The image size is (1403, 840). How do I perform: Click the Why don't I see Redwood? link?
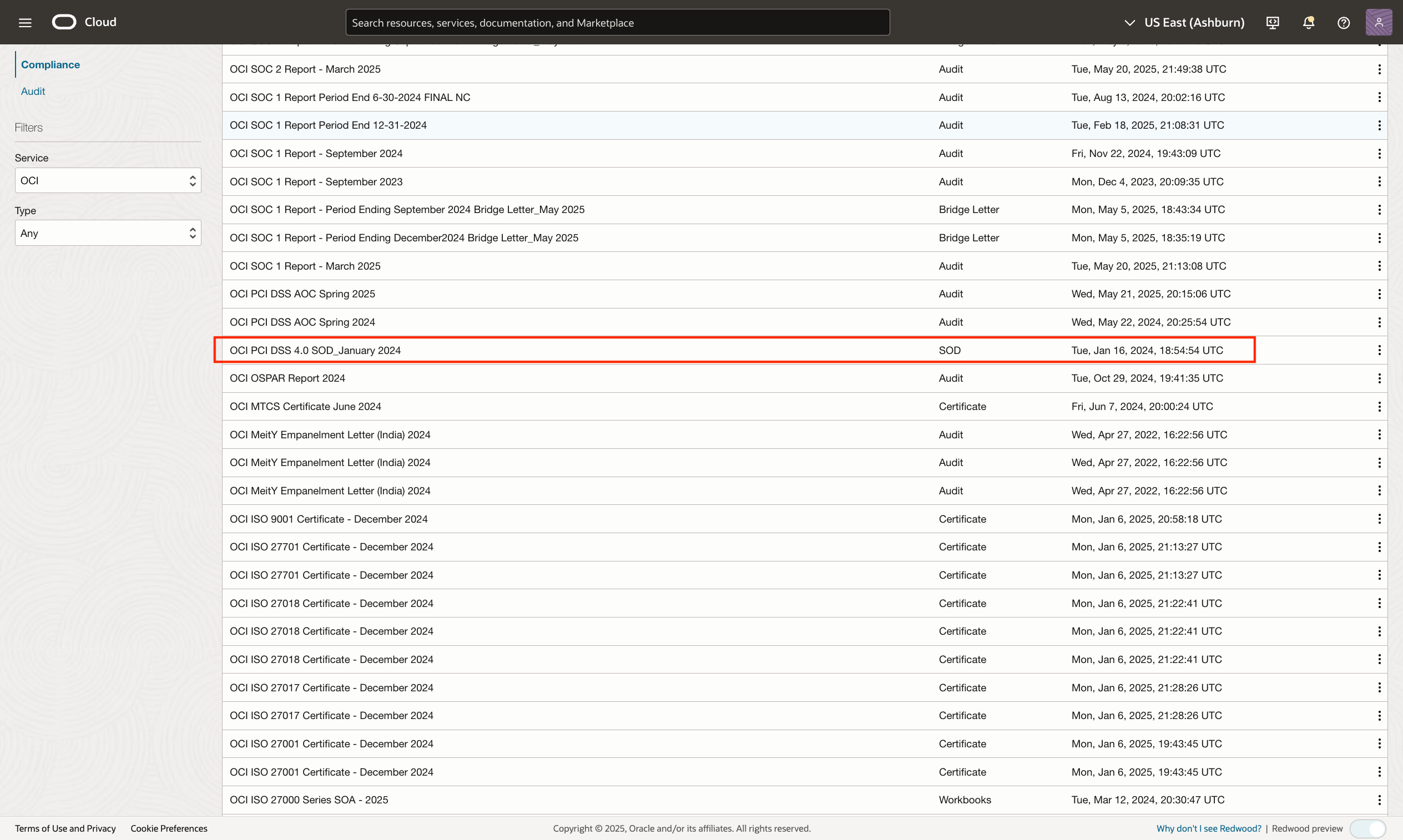coord(1208,829)
